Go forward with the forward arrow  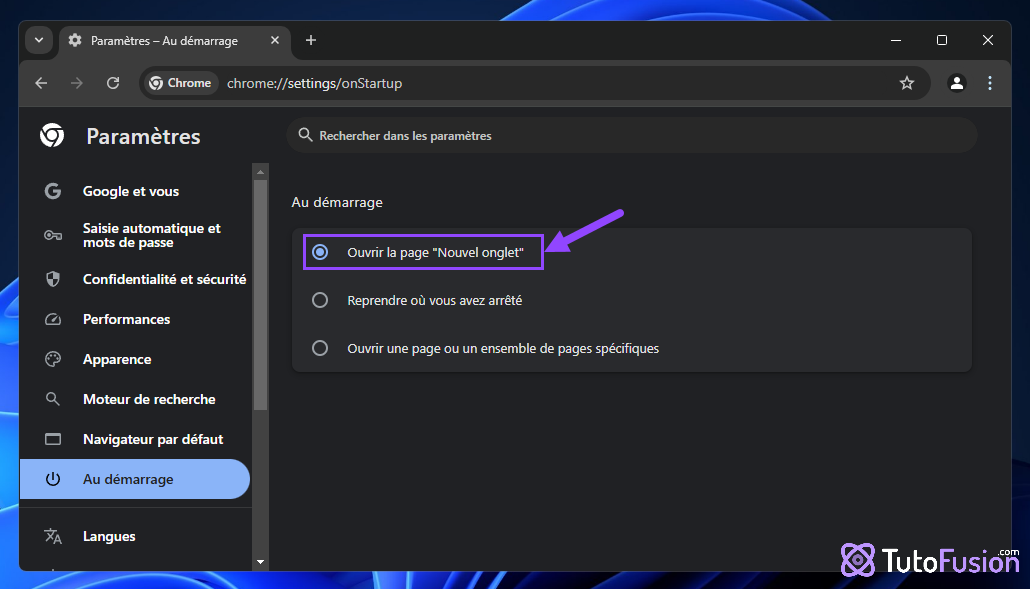pos(77,83)
